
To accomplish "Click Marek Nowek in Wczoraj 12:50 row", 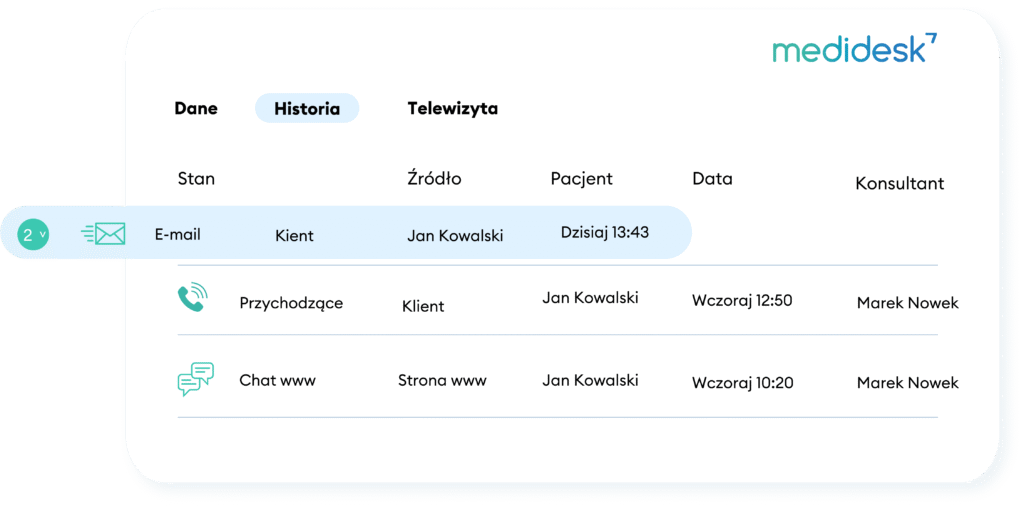I will pos(908,303).
